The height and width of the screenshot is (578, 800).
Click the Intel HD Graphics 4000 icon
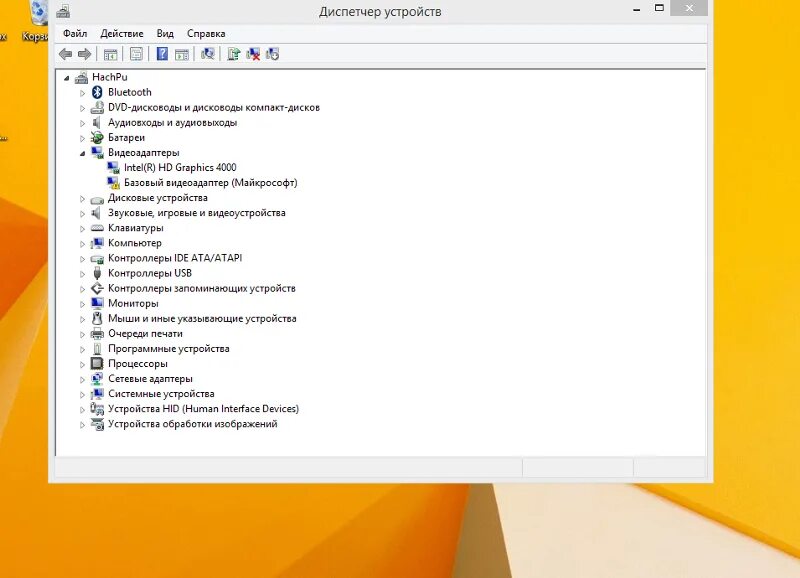[x=113, y=167]
